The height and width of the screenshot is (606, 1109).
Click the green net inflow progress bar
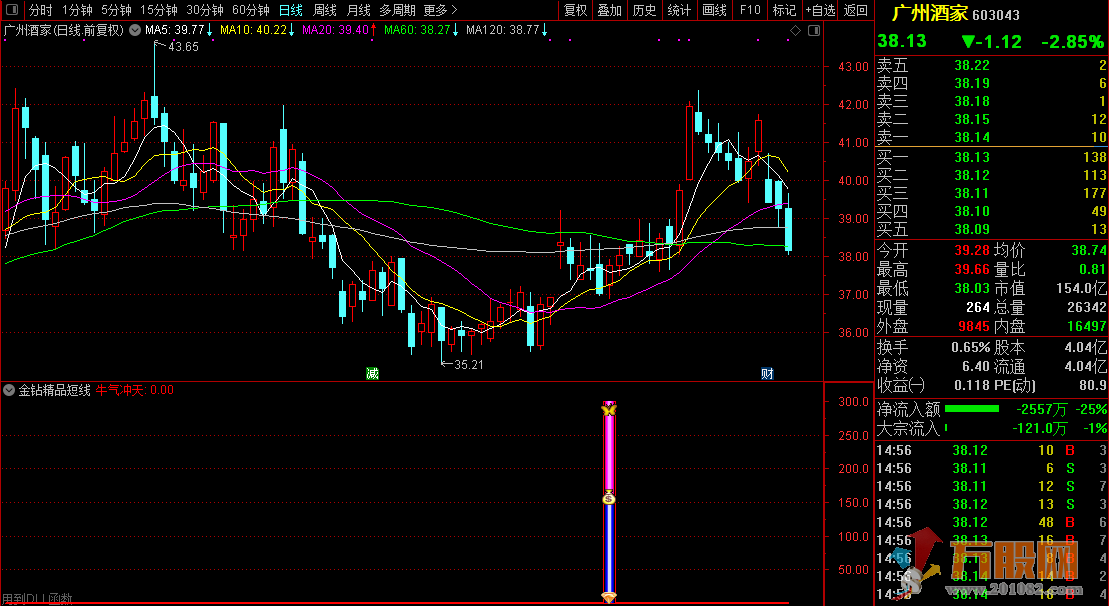(x=972, y=409)
